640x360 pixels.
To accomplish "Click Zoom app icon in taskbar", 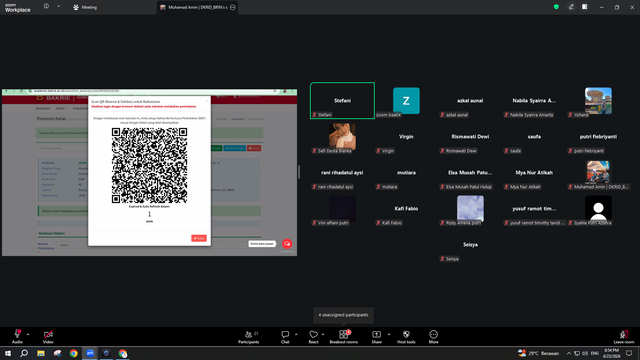I will tap(90, 353).
